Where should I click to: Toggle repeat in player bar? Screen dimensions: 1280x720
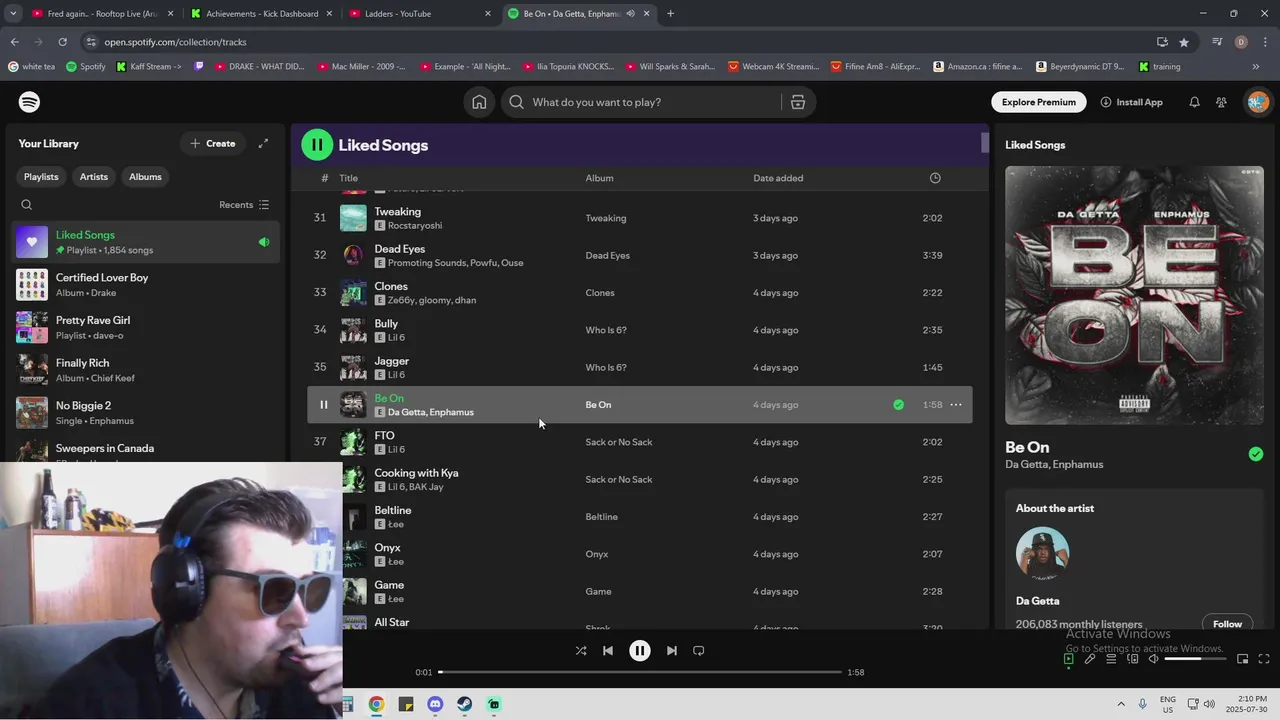(x=699, y=651)
